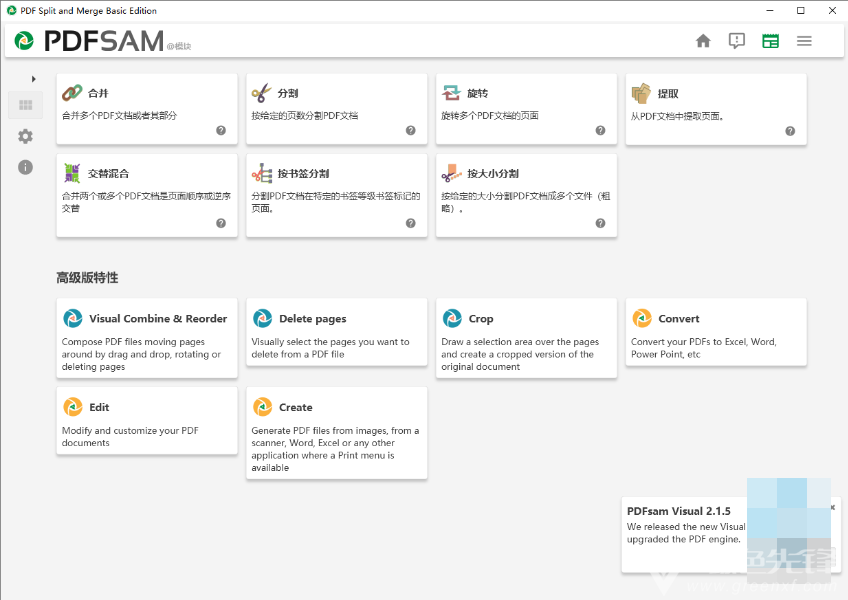Click the Convert orange logo icon
Screen dimensions: 848x600
tap(642, 318)
